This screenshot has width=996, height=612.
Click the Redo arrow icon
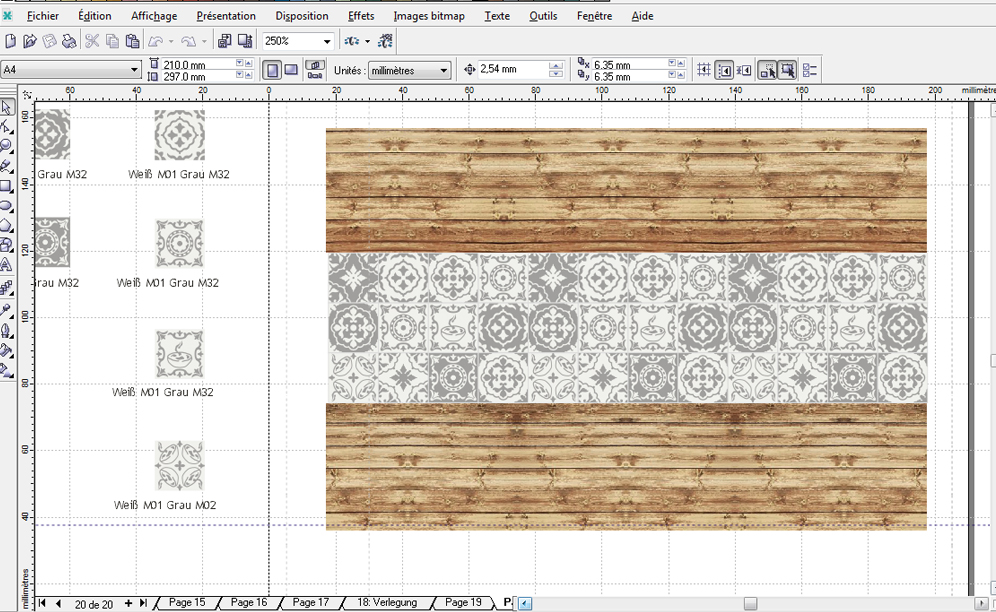[189, 41]
